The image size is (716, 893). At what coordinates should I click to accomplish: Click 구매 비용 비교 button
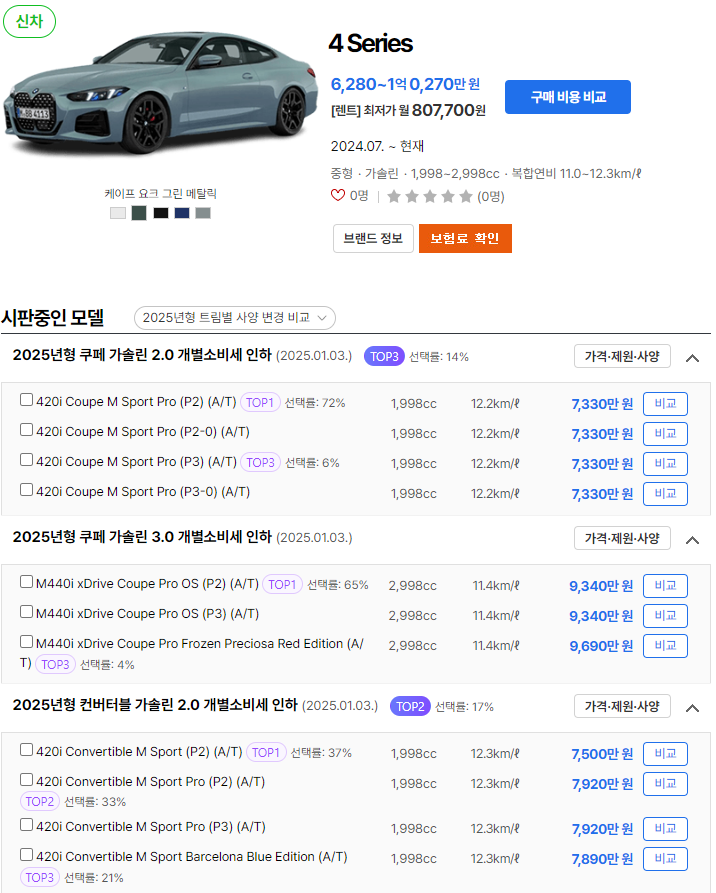pyautogui.click(x=568, y=97)
